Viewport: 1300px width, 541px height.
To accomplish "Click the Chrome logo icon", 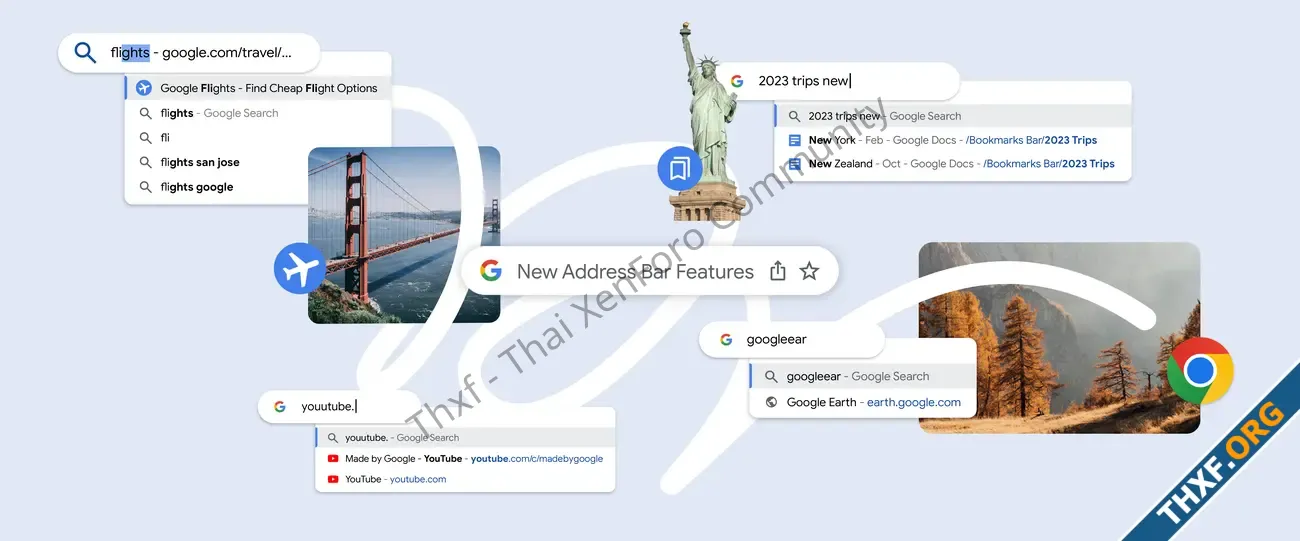I will point(1200,371).
